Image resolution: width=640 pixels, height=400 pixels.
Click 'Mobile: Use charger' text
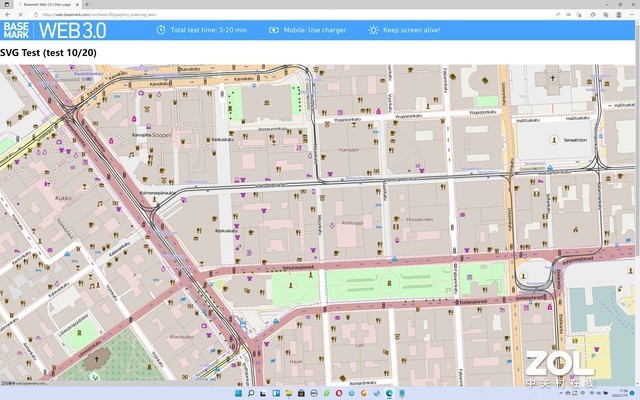pyautogui.click(x=315, y=30)
